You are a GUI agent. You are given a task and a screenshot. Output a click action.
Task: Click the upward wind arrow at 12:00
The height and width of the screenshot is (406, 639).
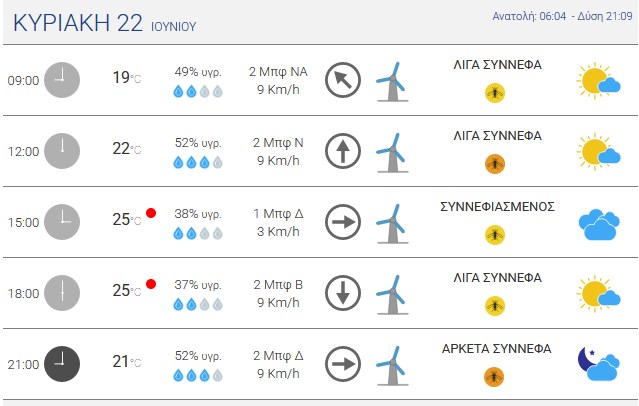point(343,151)
